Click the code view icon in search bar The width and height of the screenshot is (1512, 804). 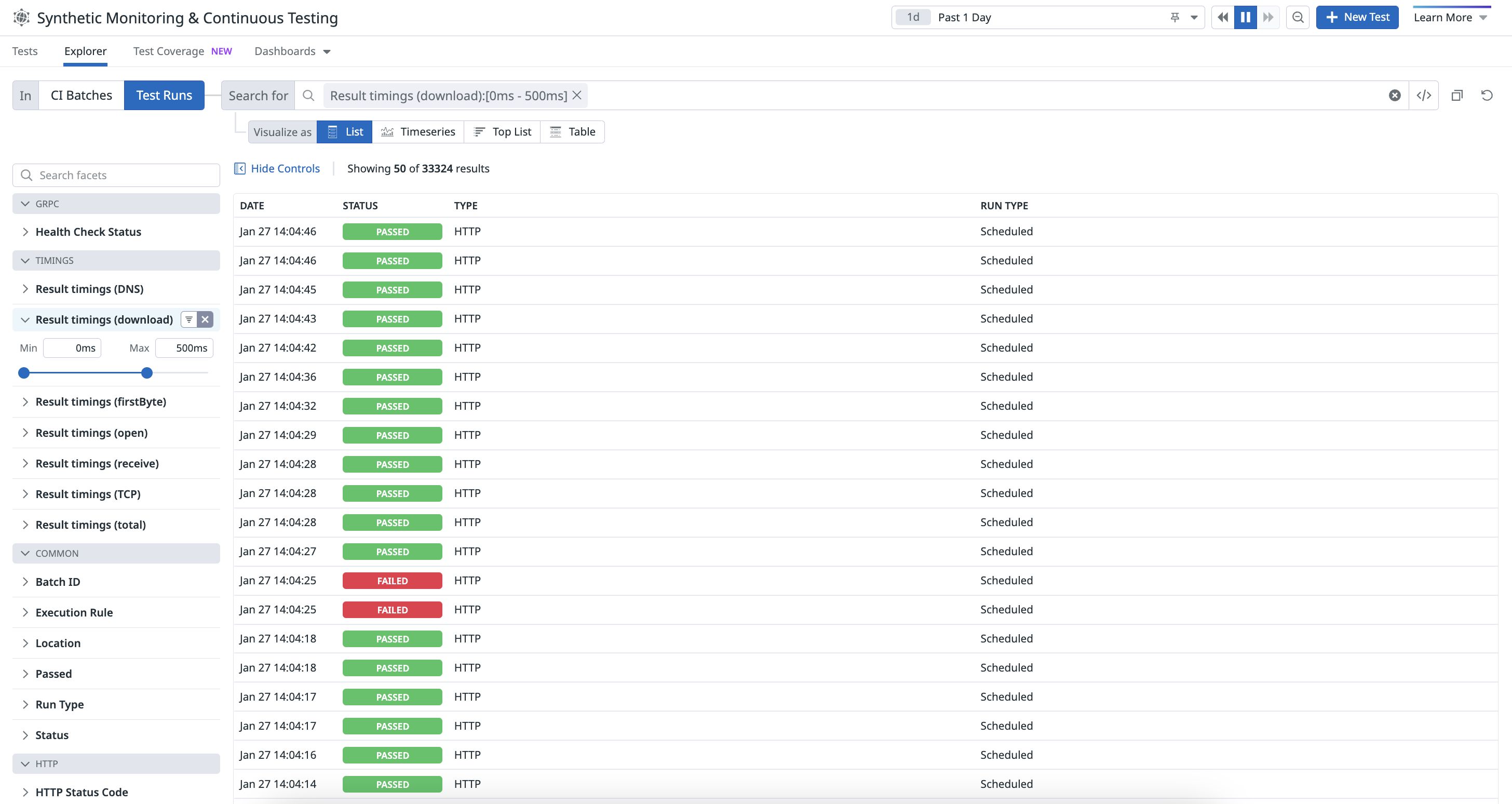pyautogui.click(x=1423, y=95)
